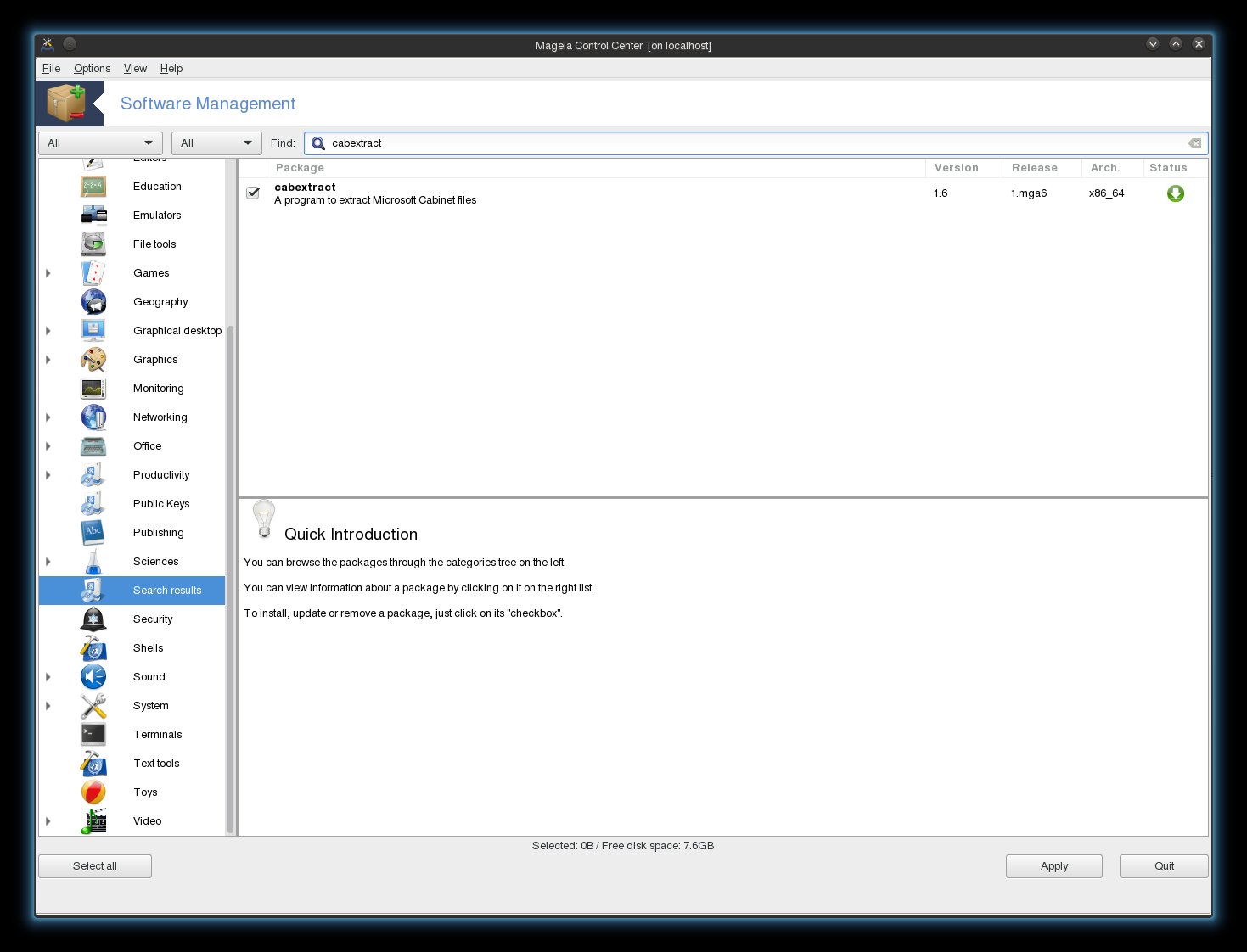Click the Productivity category icon
Viewport: 1247px width, 952px height.
tap(93, 475)
